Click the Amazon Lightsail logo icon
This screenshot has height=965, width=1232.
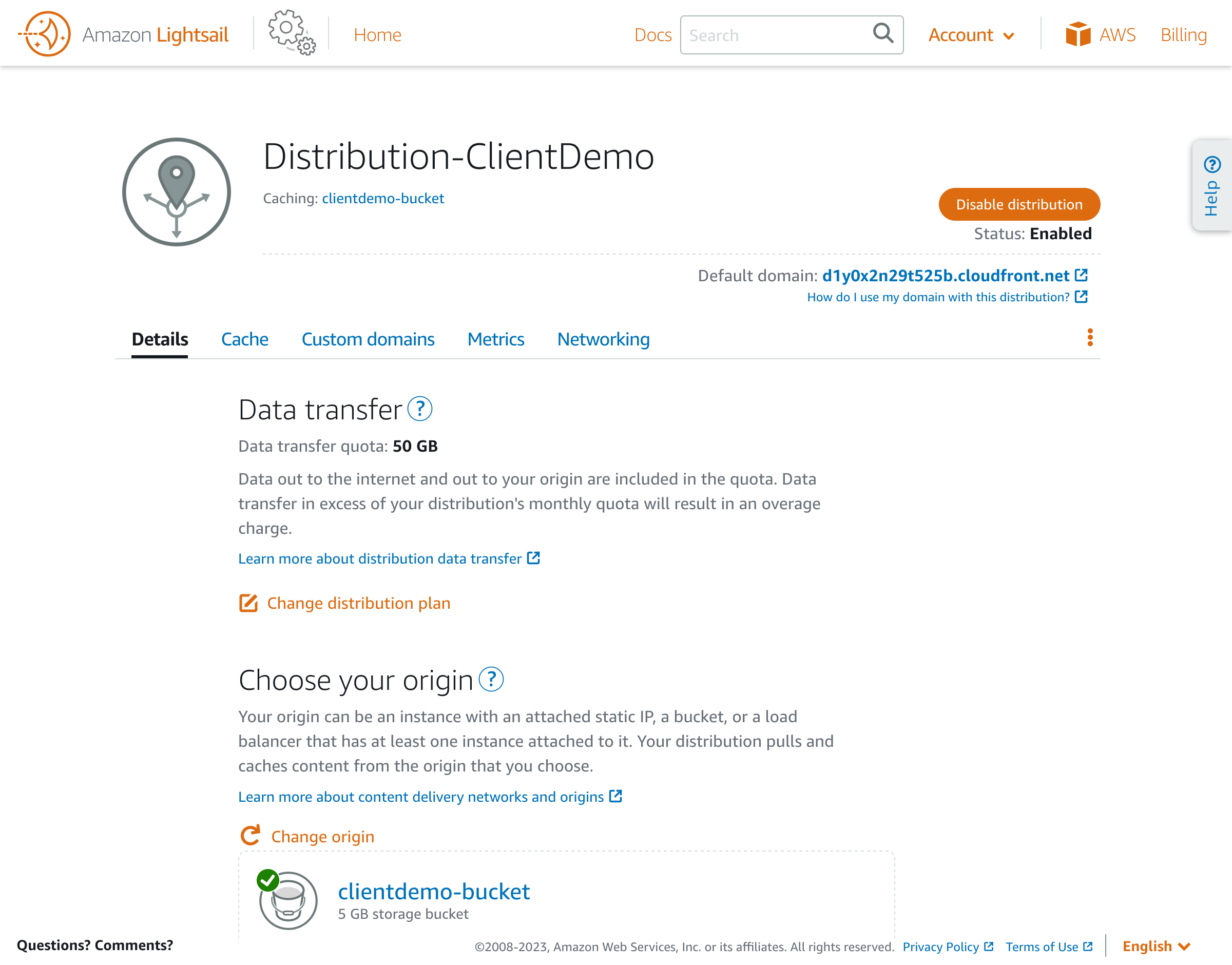[44, 34]
